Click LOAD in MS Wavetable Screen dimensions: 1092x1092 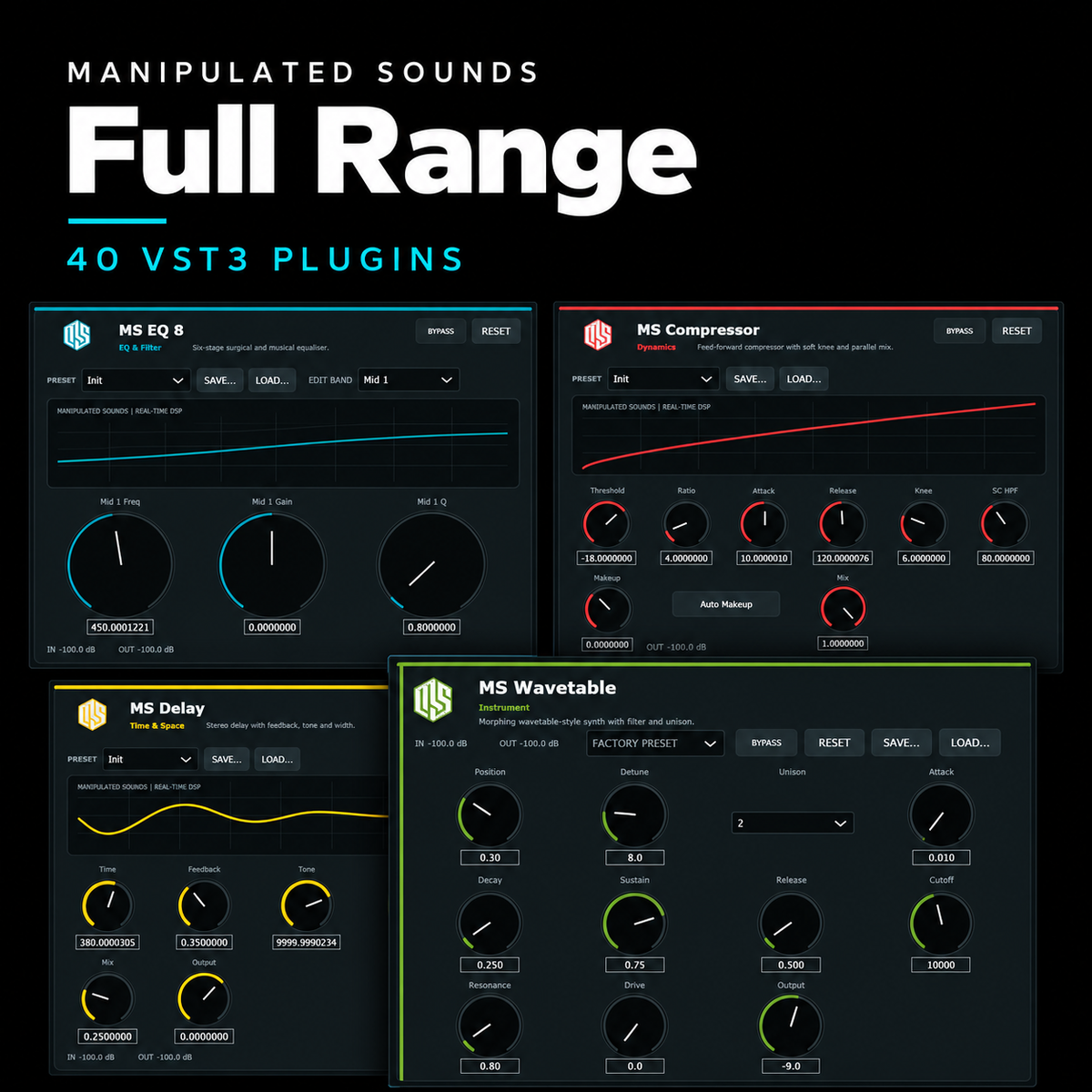[x=970, y=743]
